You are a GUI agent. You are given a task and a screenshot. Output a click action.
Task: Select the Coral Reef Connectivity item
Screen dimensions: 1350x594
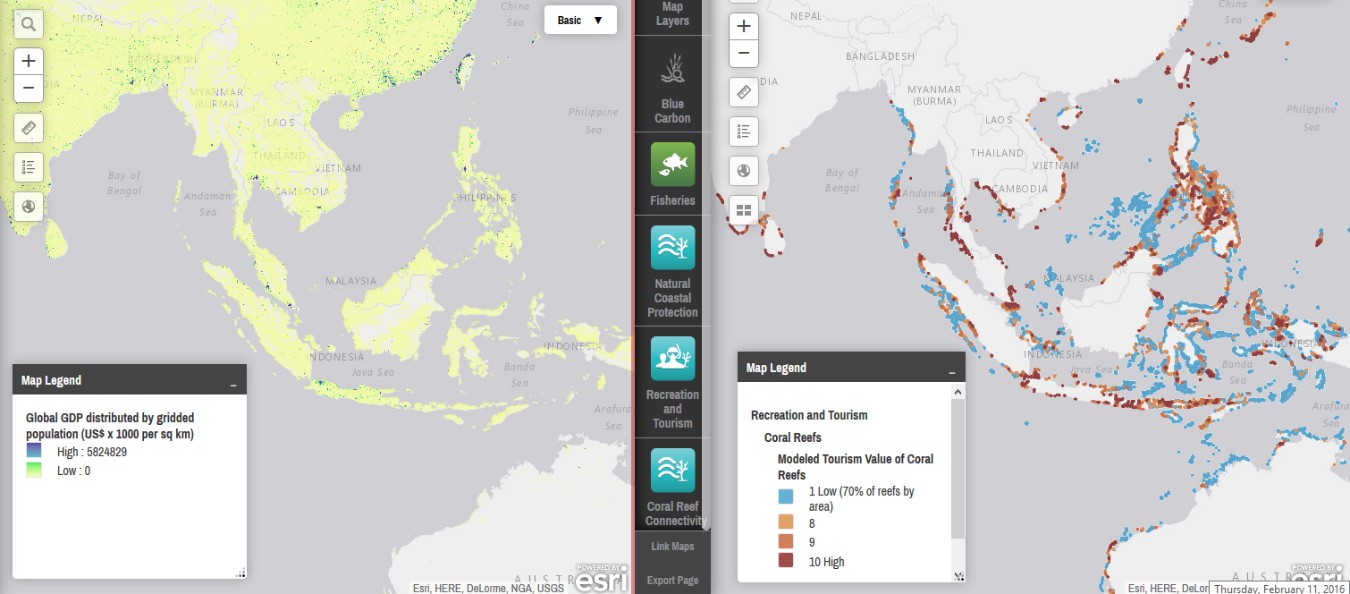[672, 471]
